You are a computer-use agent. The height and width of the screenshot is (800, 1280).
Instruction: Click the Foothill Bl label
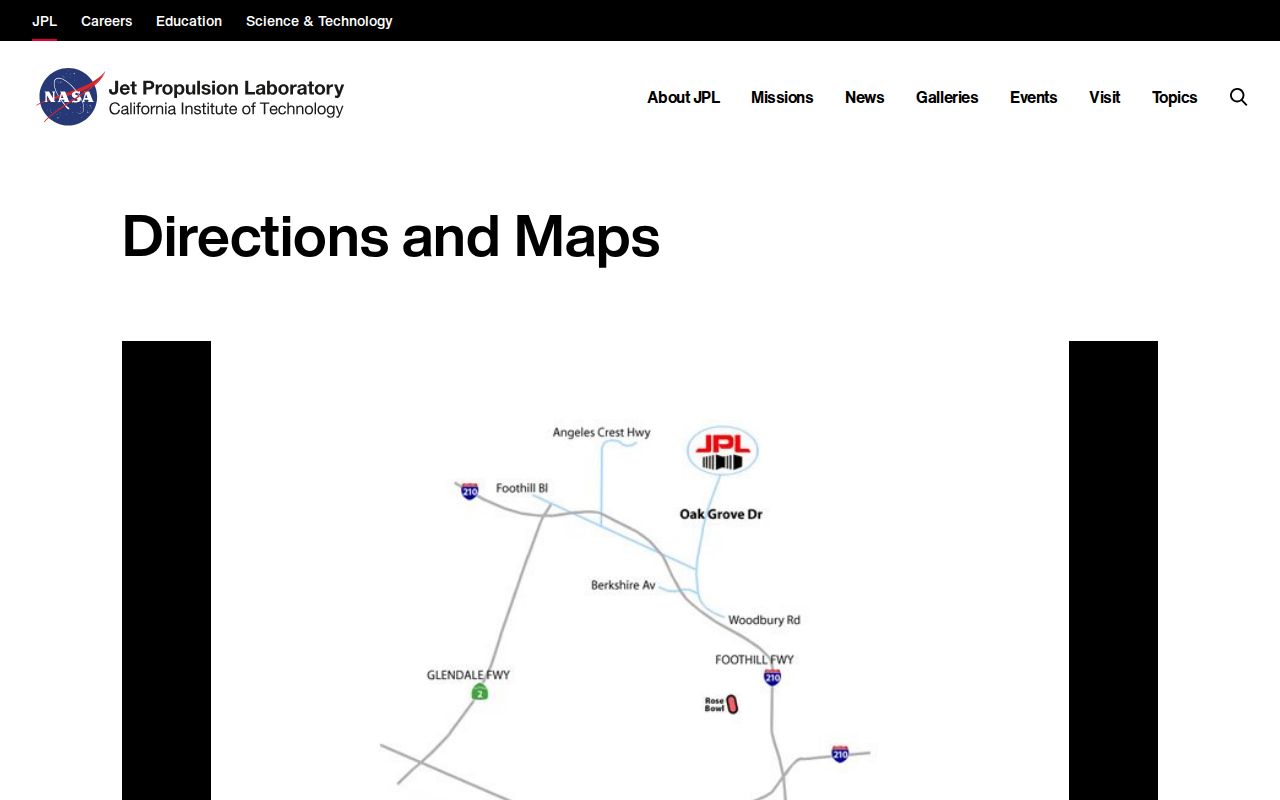click(x=522, y=488)
